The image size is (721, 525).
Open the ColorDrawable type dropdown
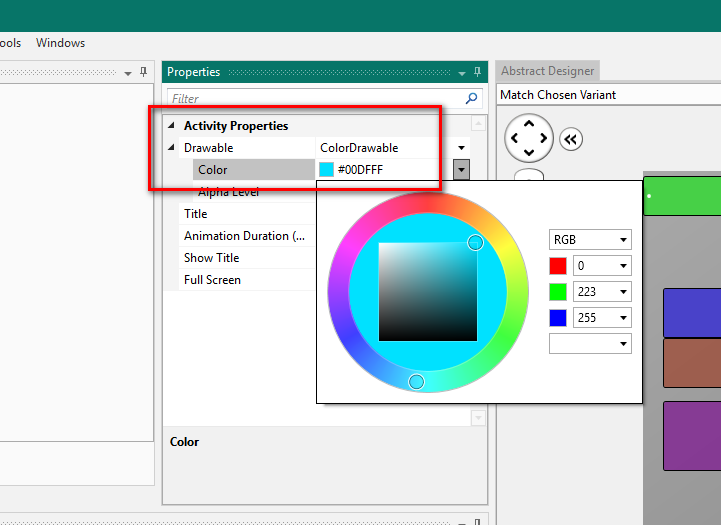click(x=461, y=148)
